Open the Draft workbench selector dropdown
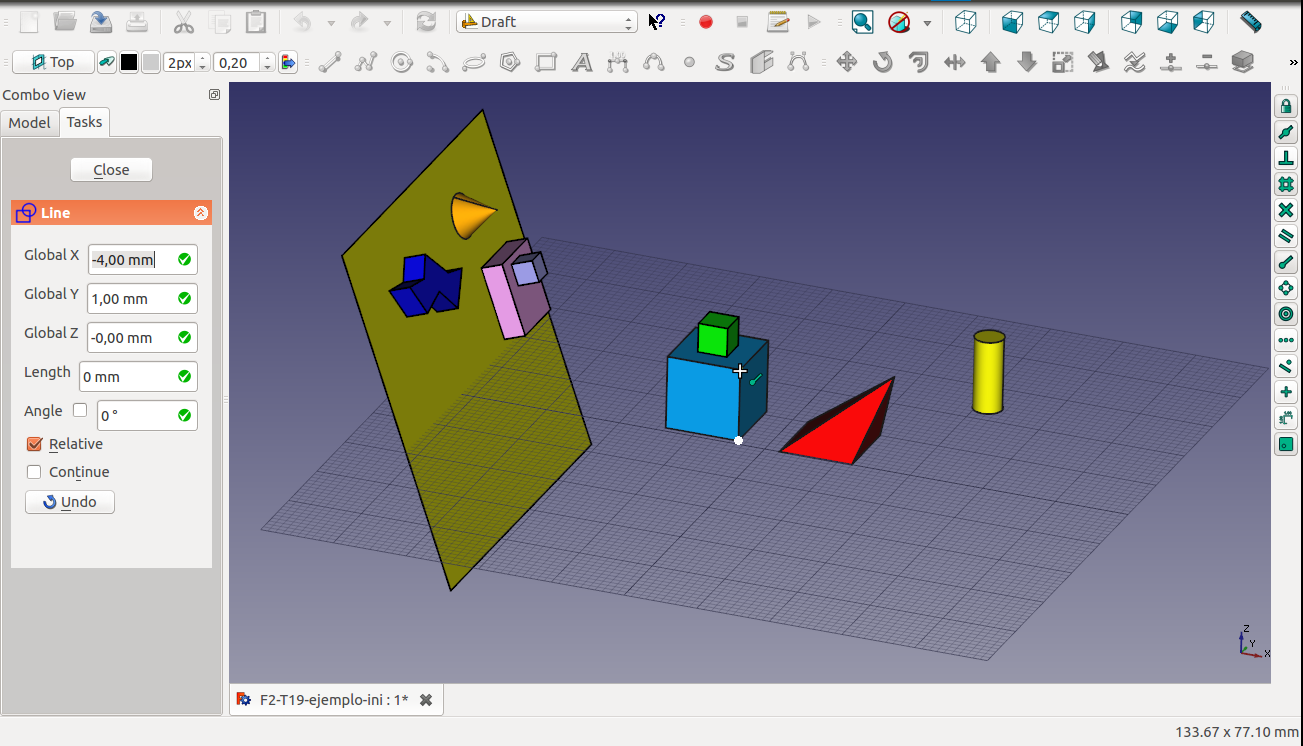The height and width of the screenshot is (746, 1303). (546, 21)
